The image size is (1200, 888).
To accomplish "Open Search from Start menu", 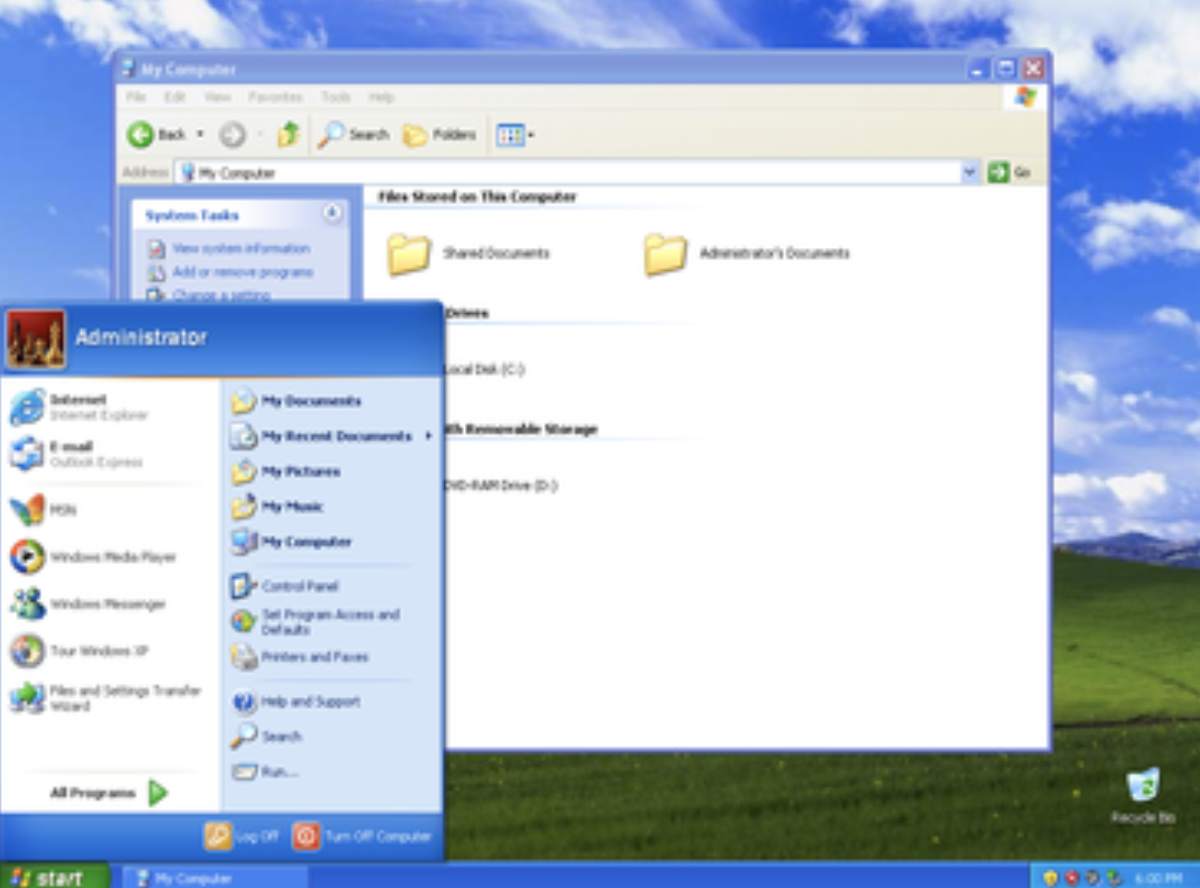I will pos(267,736).
